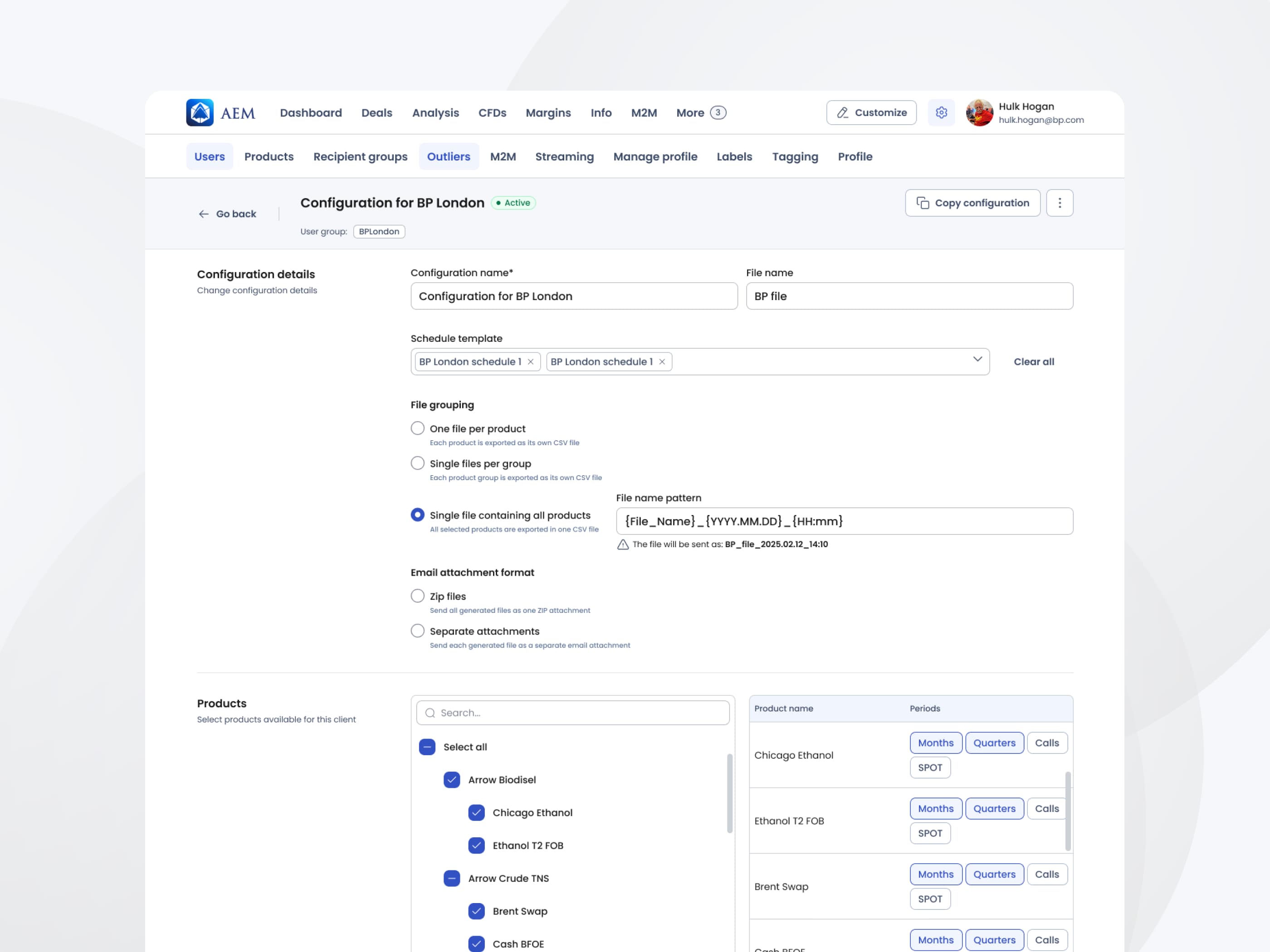
Task: Uncheck the Ethanol T2 FOB checkbox
Action: click(477, 845)
